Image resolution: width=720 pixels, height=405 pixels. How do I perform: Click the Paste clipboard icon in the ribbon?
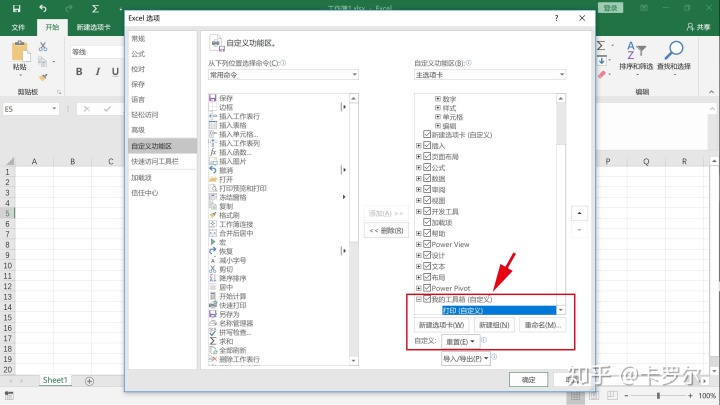20,51
